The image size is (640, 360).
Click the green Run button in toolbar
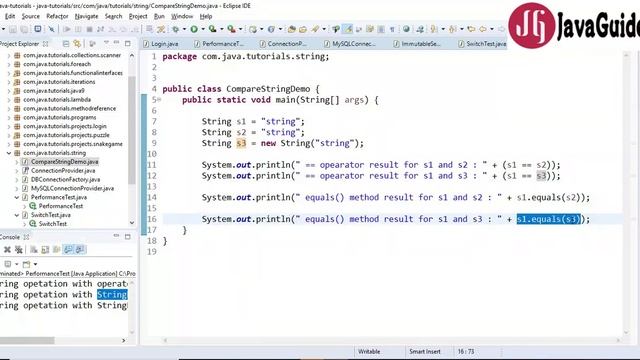click(x=194, y=29)
